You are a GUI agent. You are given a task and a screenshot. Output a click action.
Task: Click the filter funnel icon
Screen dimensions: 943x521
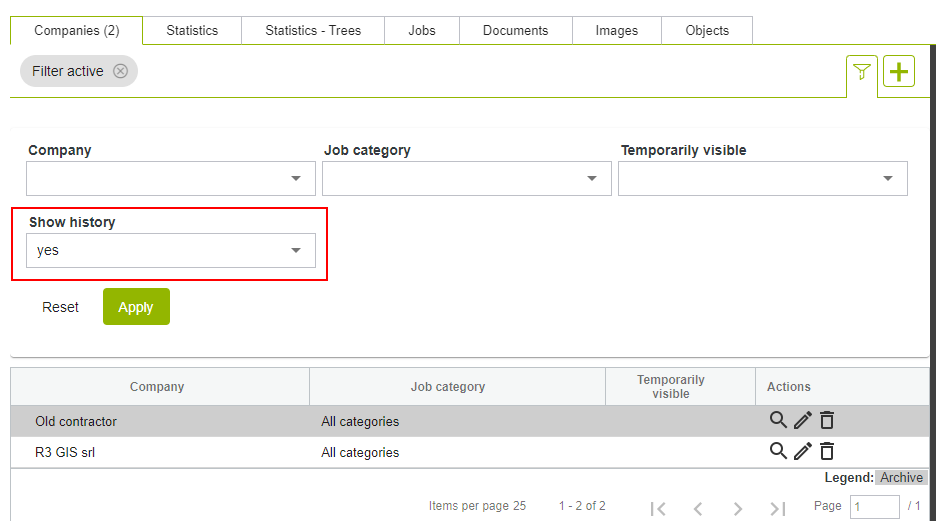(x=861, y=72)
